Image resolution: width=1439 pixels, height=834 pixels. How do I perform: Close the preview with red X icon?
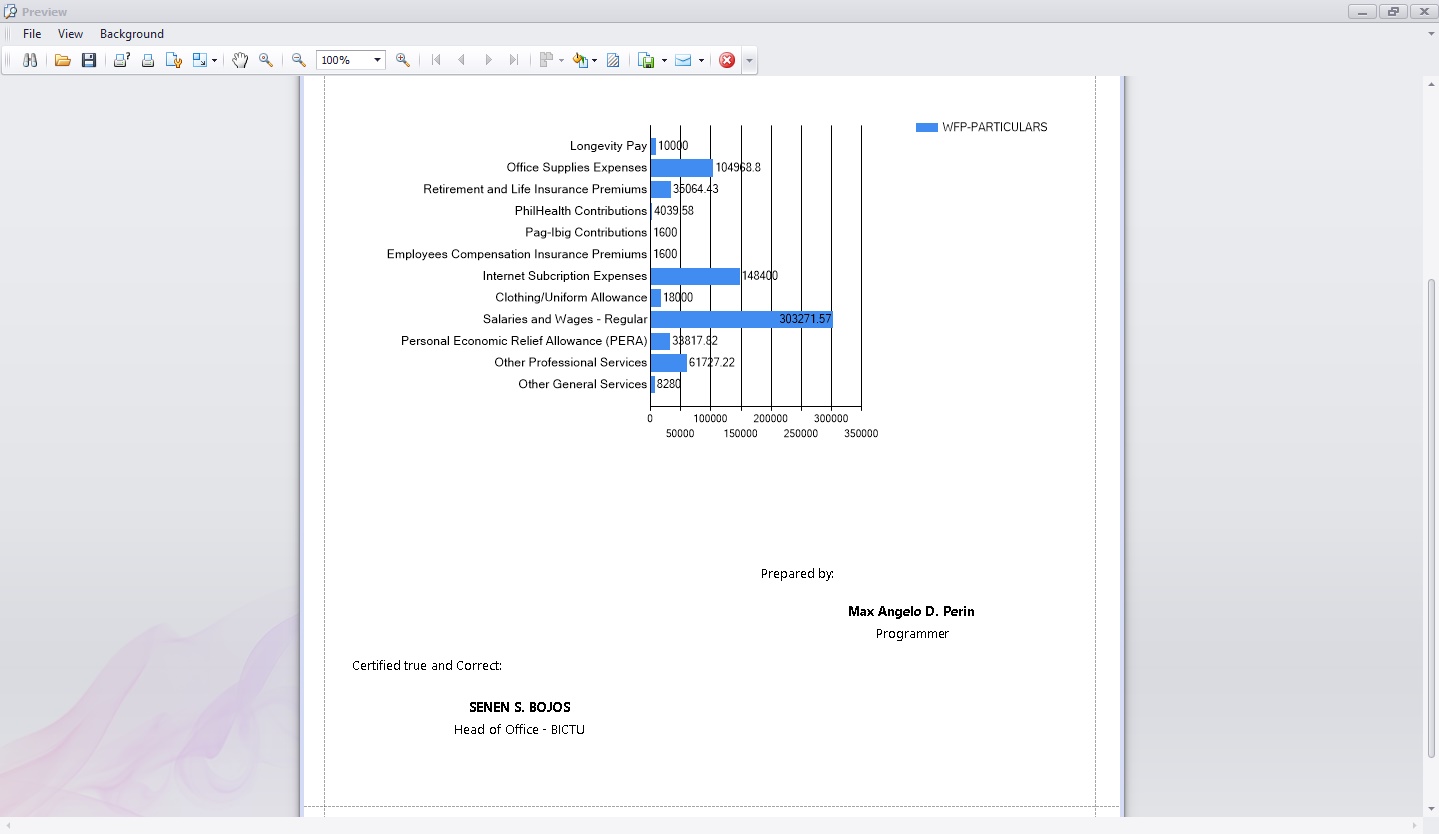tap(727, 60)
